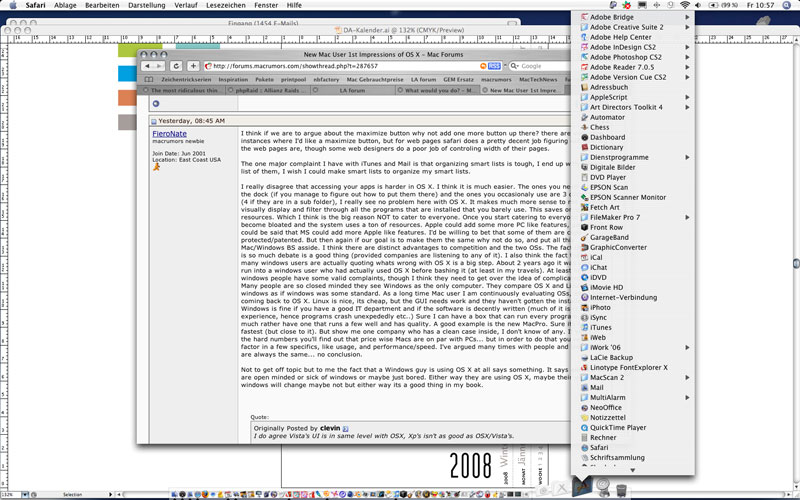Open Spotlight search in menu bar
The width and height of the screenshot is (800, 500).
click(786, 5)
